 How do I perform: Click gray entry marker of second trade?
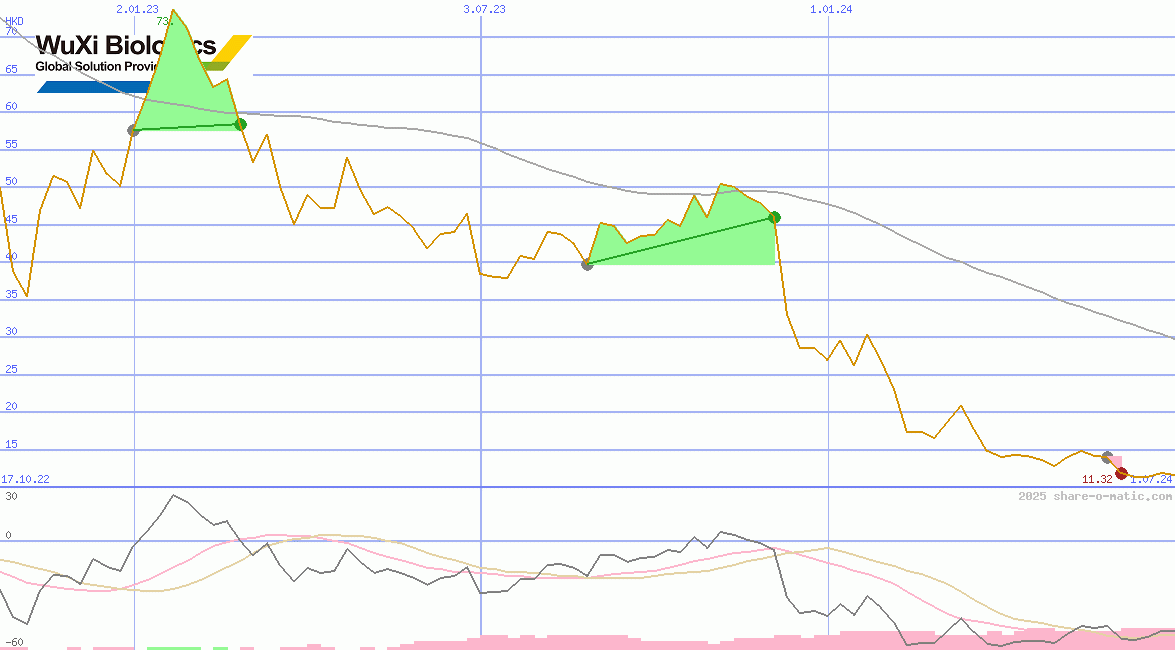pos(587,264)
